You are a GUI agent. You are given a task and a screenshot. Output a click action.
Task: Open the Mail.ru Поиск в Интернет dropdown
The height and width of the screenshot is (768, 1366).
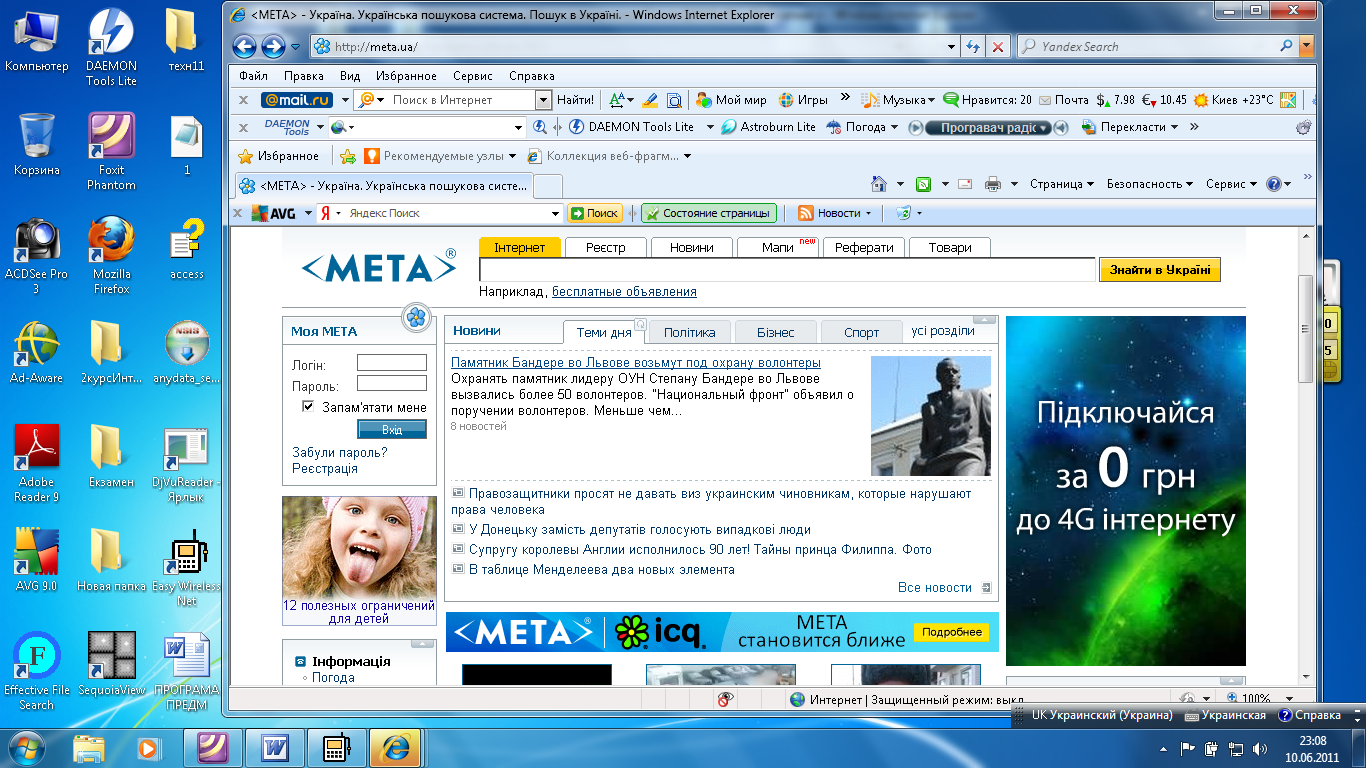click(x=543, y=100)
